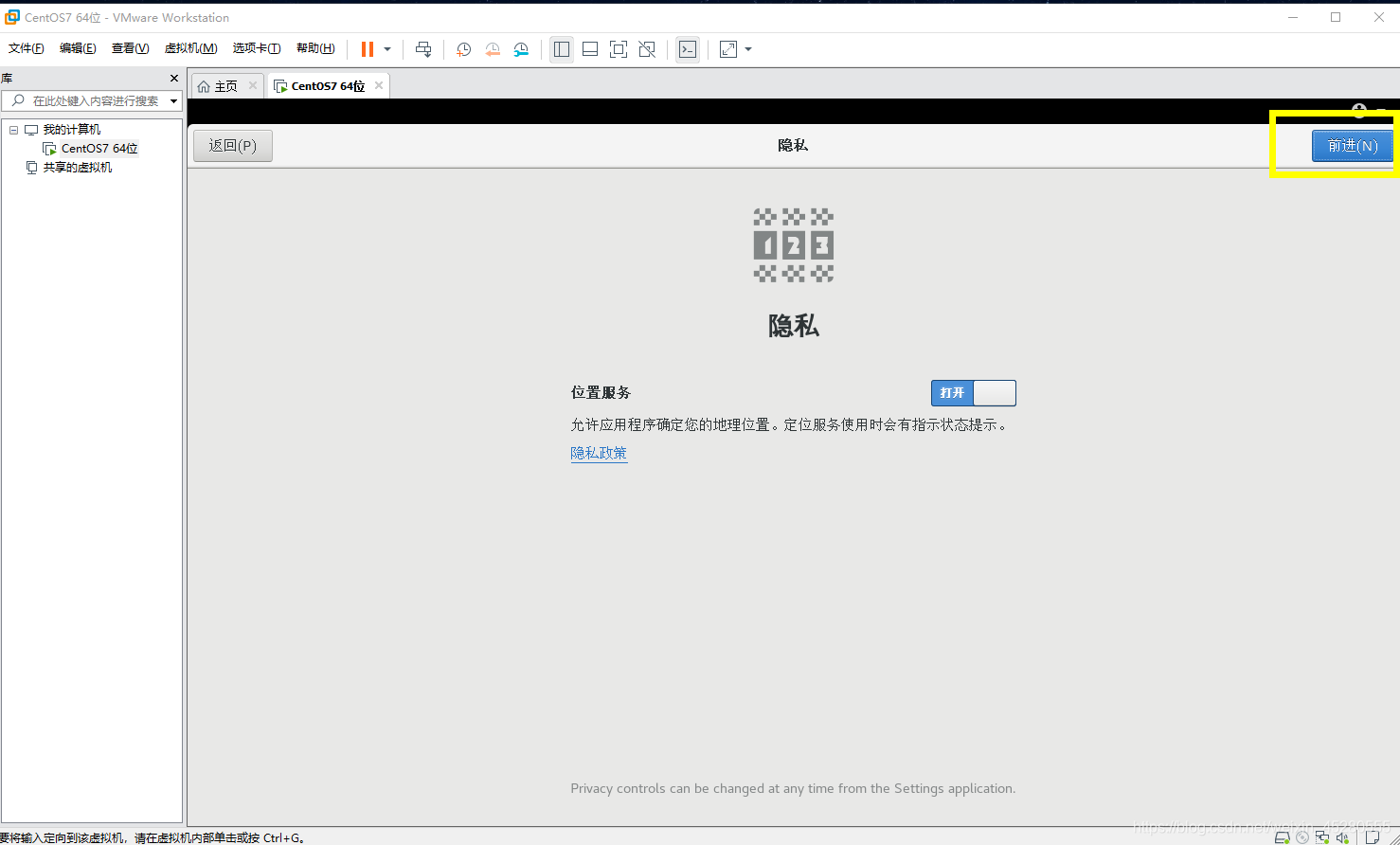Switch to Unity mode
The width and height of the screenshot is (1400, 845).
[x=647, y=49]
